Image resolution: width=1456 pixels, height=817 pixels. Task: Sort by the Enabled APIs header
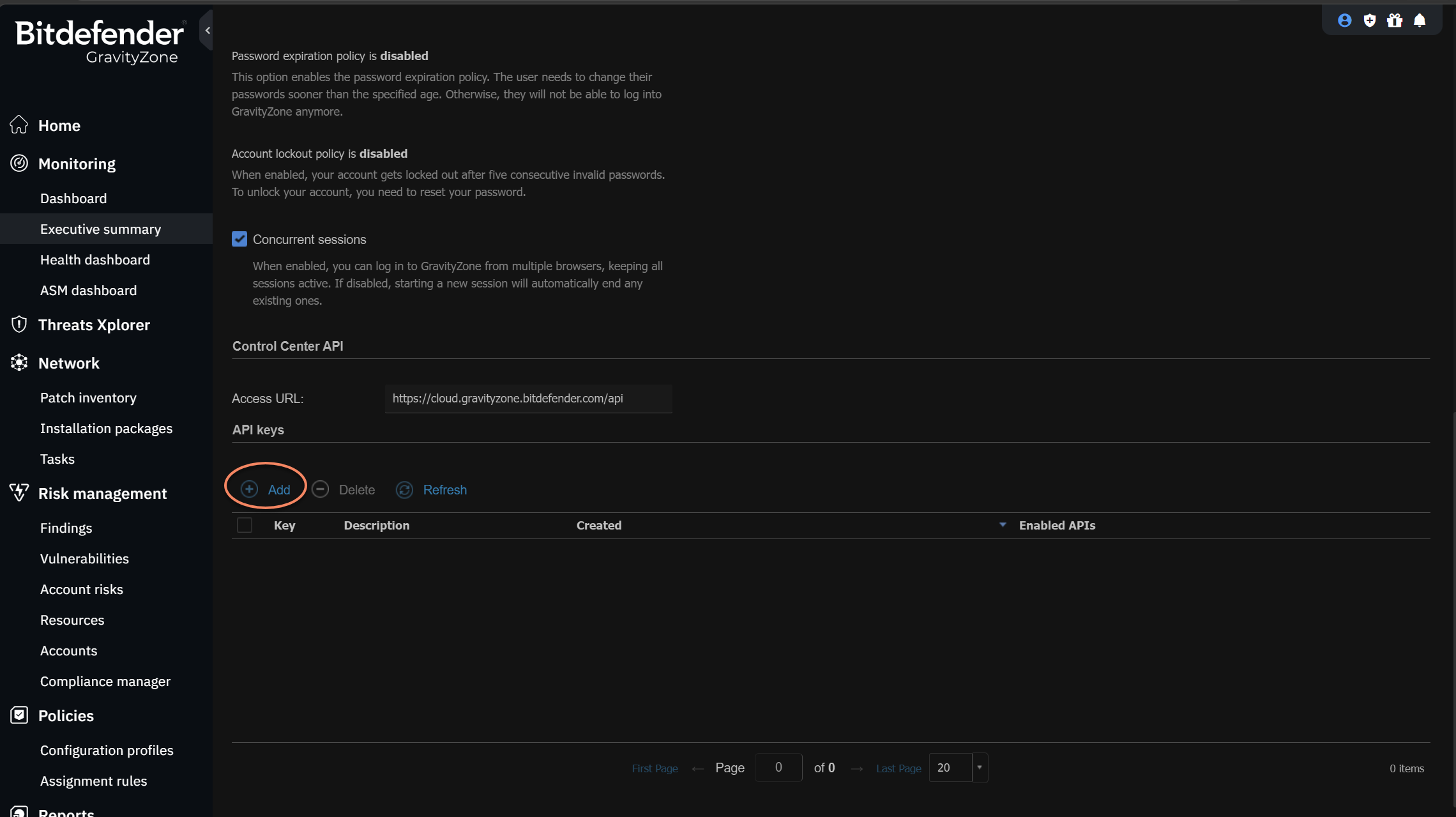tap(1057, 525)
